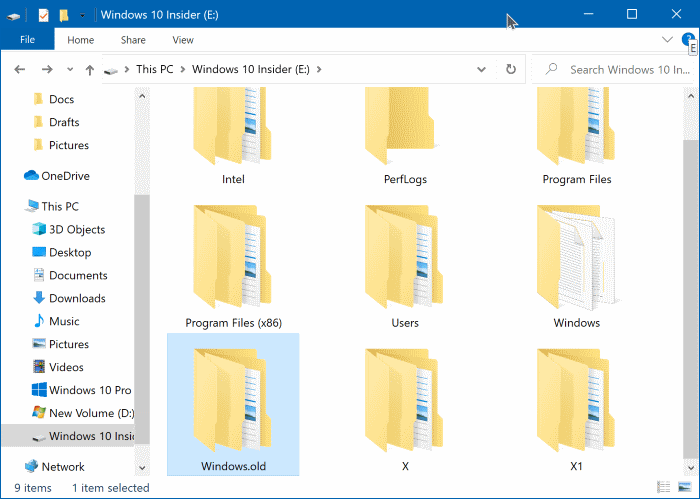700x499 pixels.
Task: Open Downloads in navigation pane
Action: [x=69, y=298]
